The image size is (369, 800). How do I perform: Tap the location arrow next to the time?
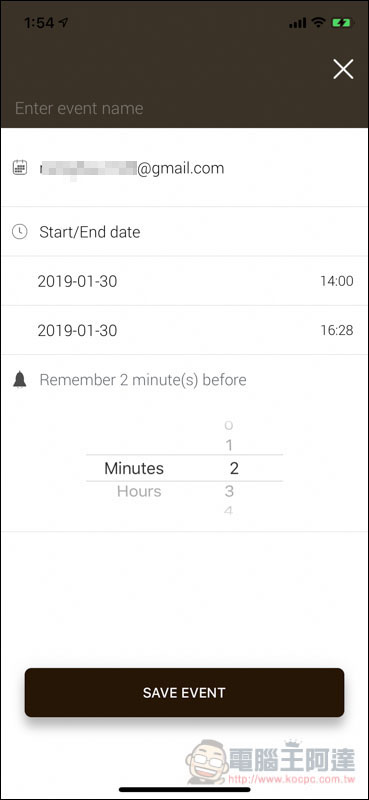point(63,22)
